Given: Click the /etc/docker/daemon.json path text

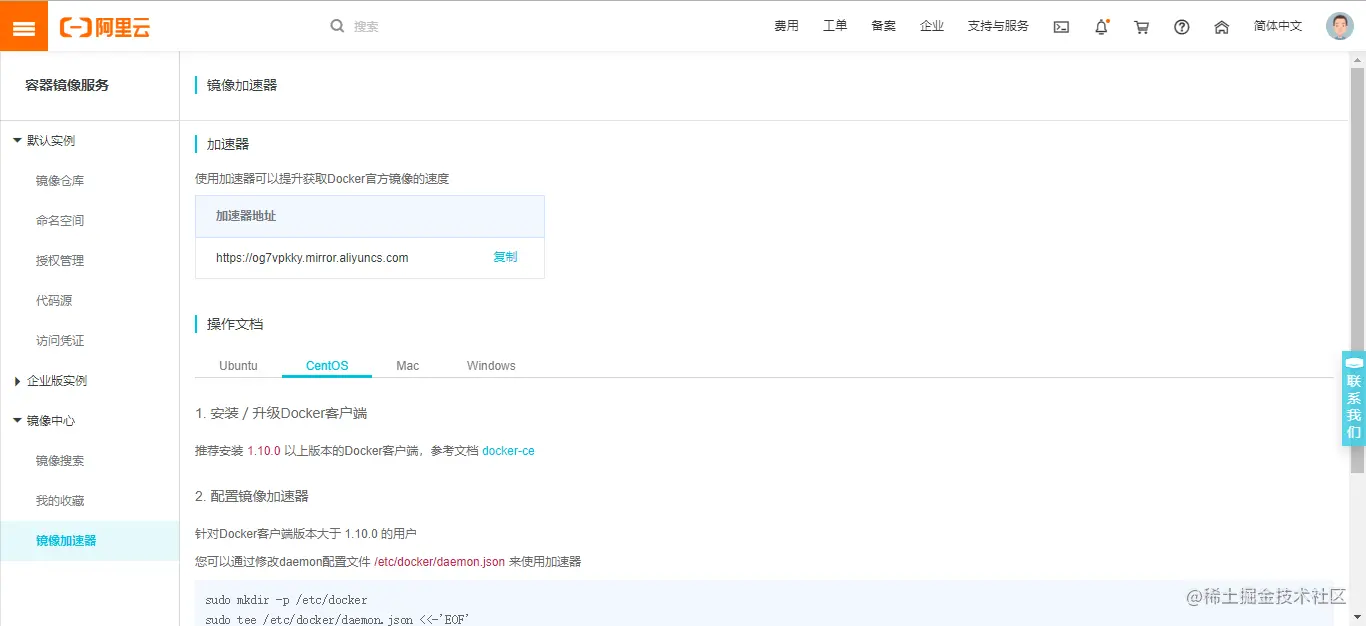Looking at the screenshot, I should tap(439, 562).
